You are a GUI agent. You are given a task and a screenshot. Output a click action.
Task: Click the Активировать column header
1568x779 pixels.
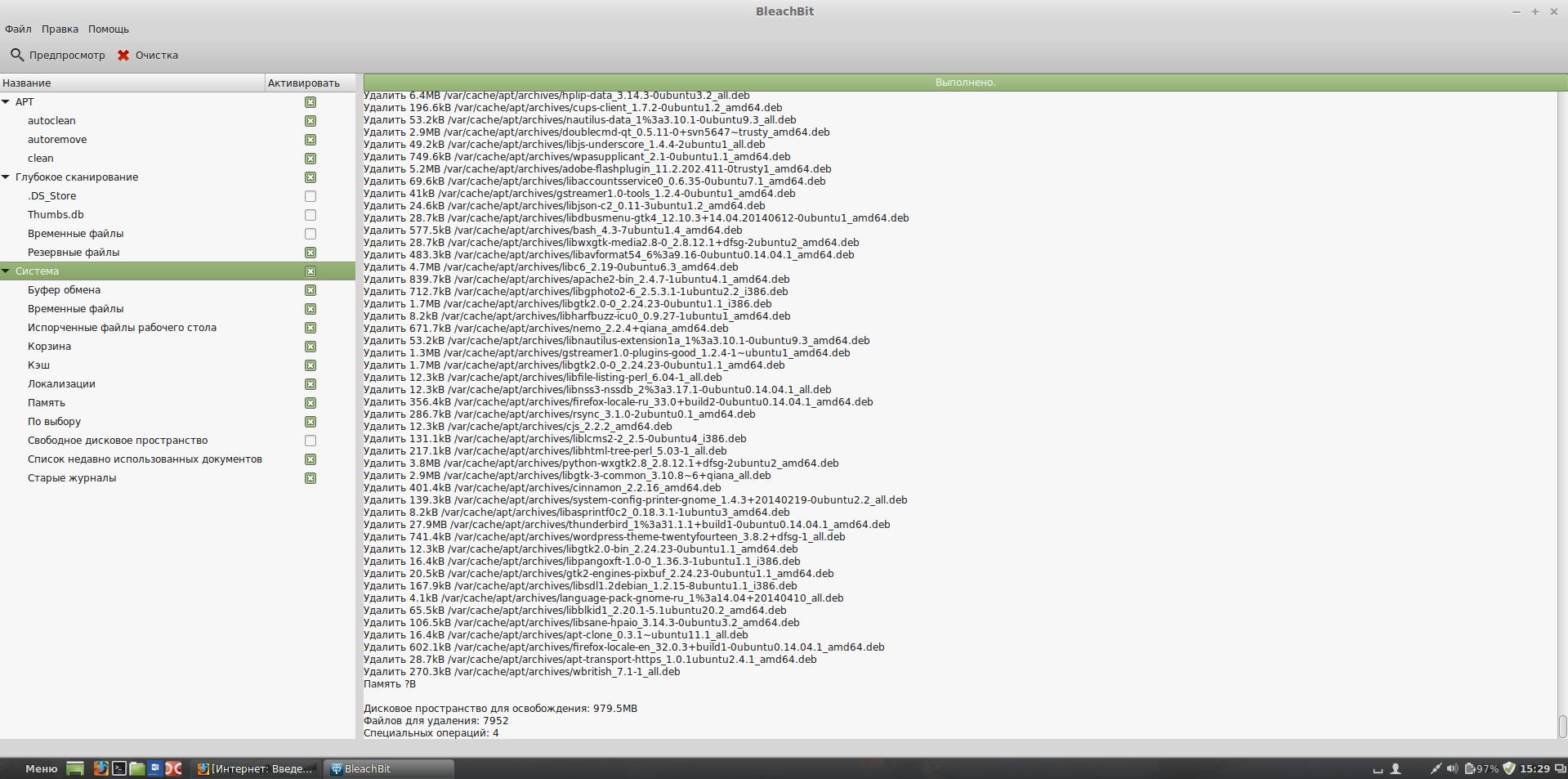point(310,83)
